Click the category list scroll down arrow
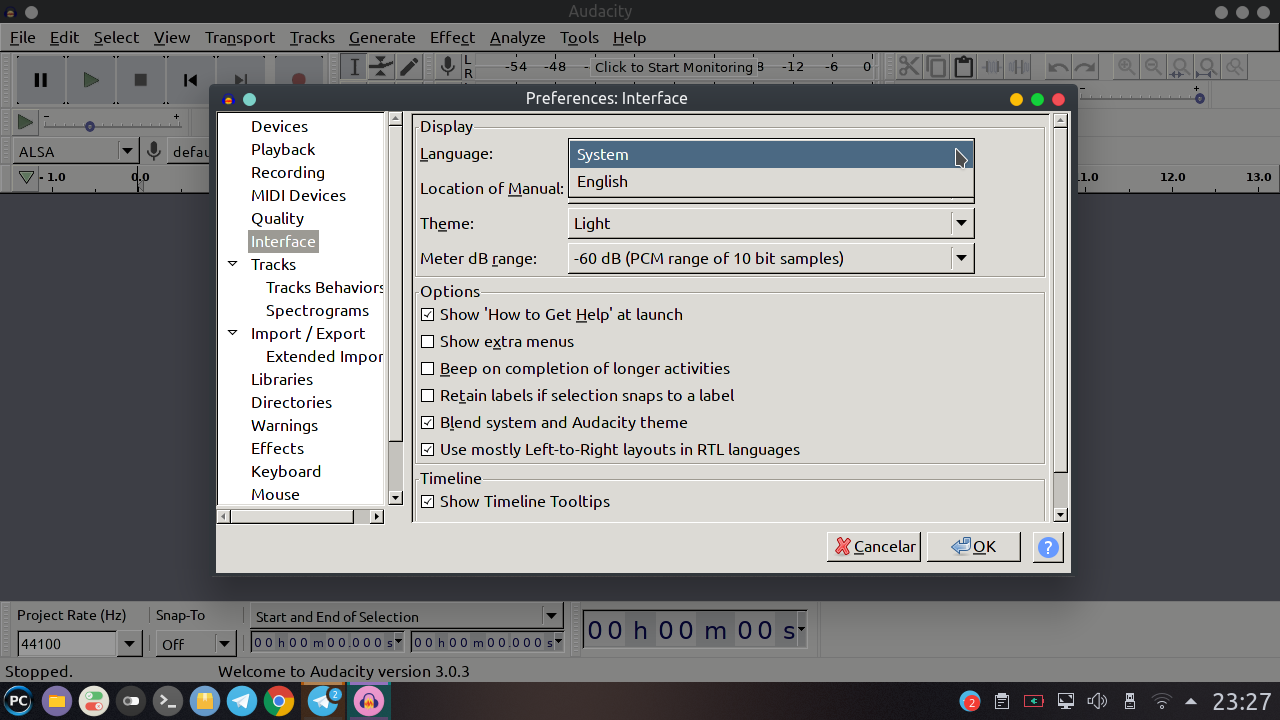This screenshot has width=1280, height=720. pyautogui.click(x=395, y=498)
